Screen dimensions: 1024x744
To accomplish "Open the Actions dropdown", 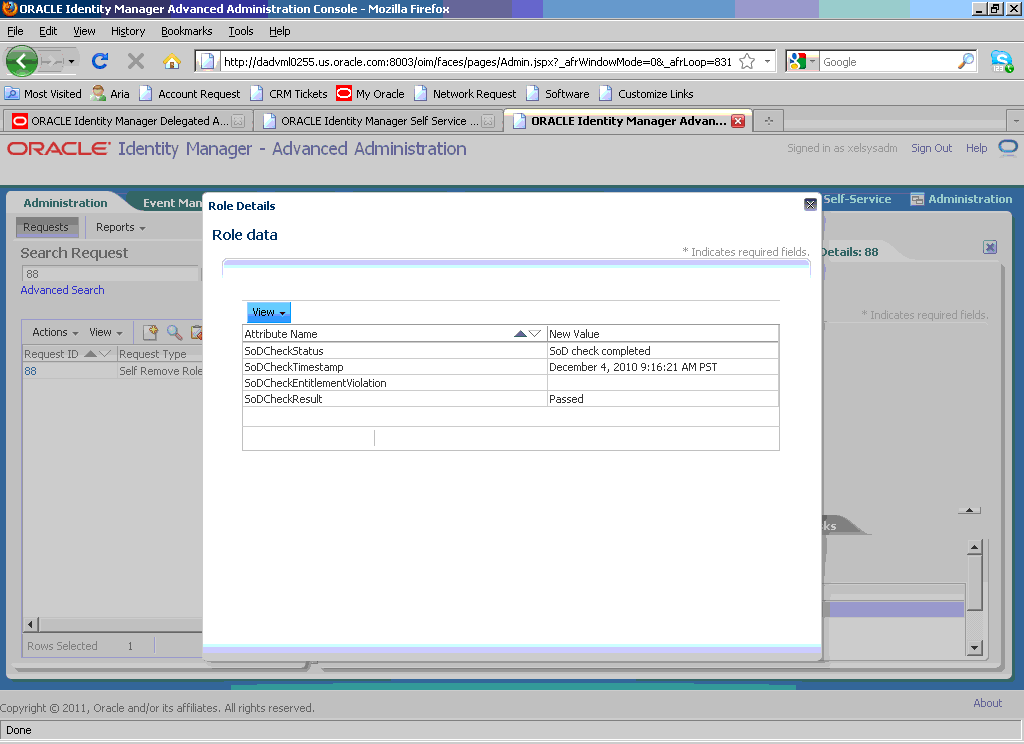I will (x=54, y=331).
